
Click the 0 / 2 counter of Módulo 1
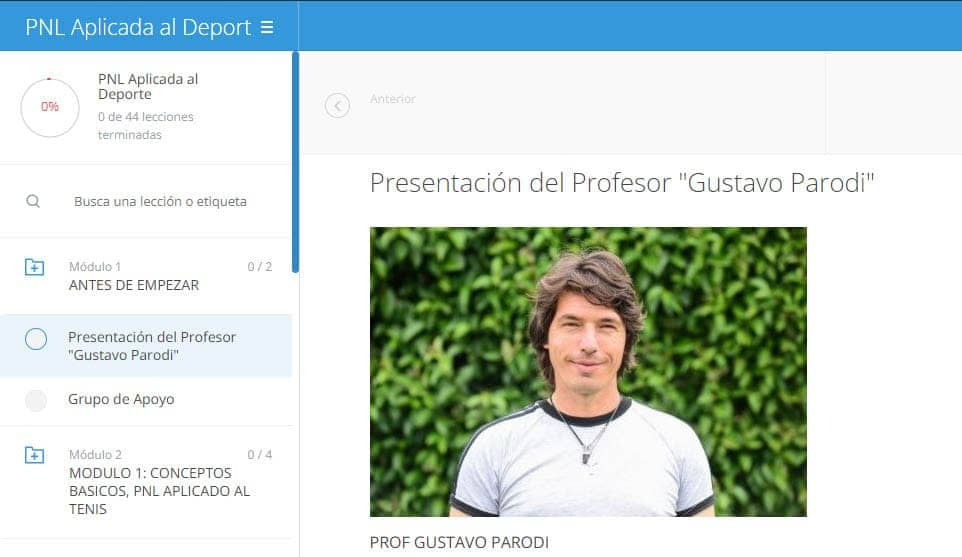[x=259, y=267]
